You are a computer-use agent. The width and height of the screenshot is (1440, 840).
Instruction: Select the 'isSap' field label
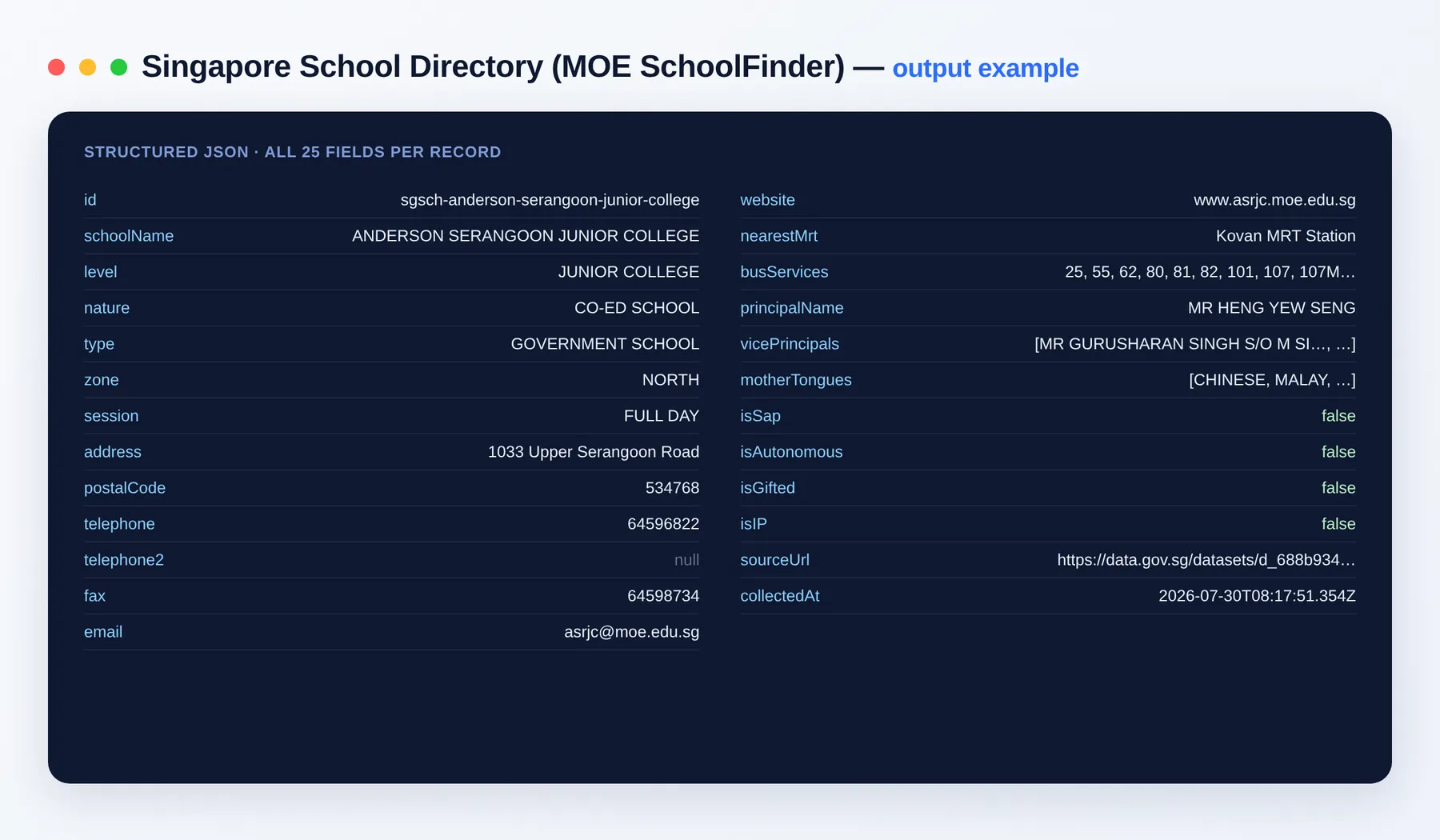point(760,416)
